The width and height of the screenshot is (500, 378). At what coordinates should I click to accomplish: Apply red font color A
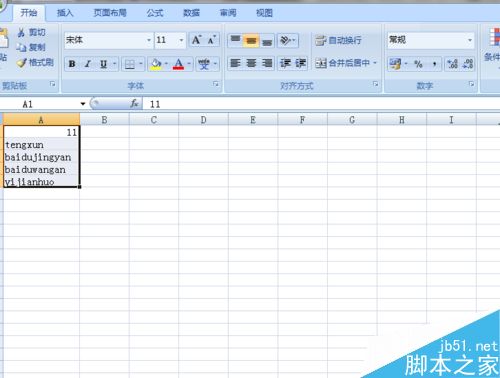click(178, 64)
